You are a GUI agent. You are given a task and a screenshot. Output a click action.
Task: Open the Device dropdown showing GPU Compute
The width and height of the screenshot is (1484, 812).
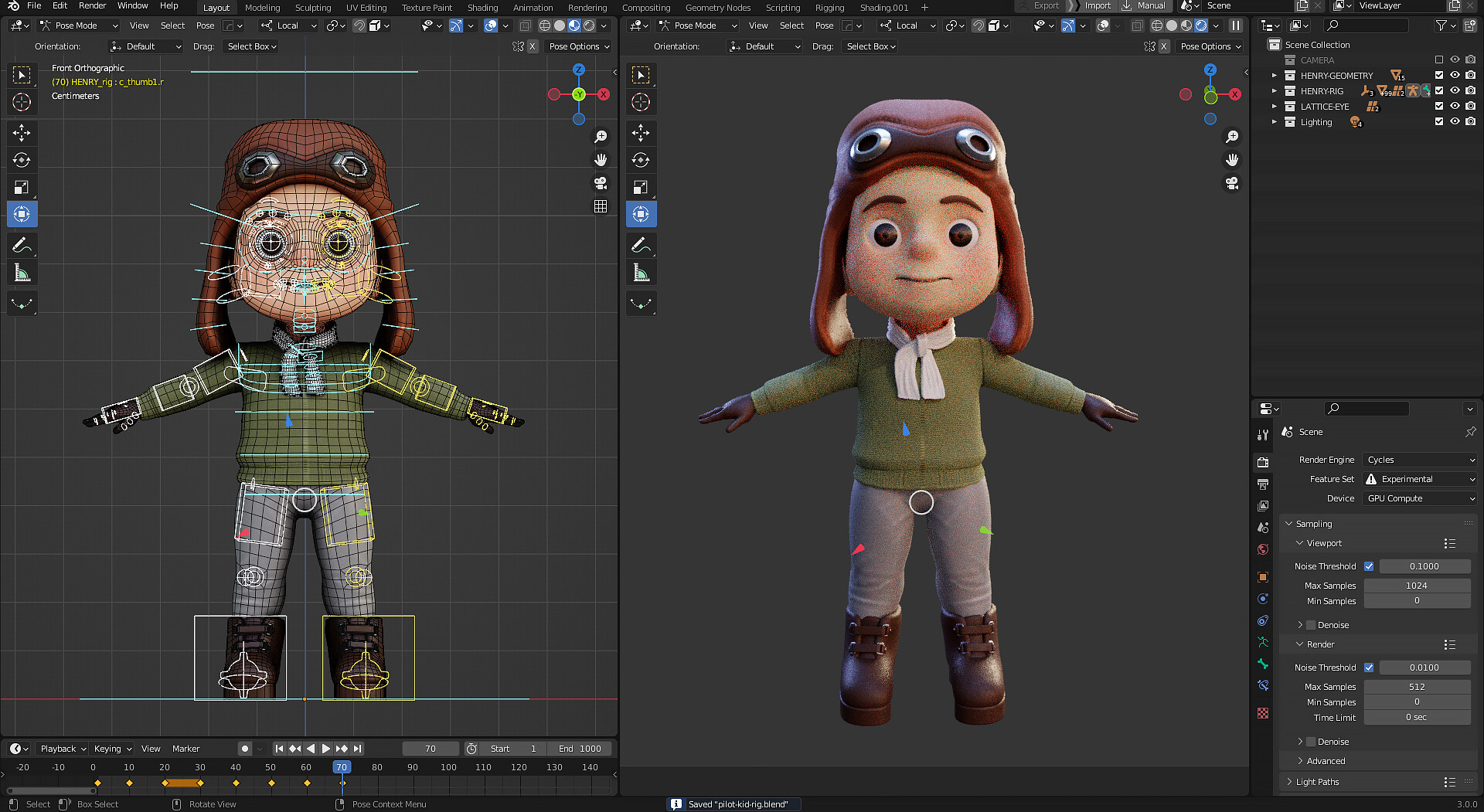pyautogui.click(x=1419, y=498)
